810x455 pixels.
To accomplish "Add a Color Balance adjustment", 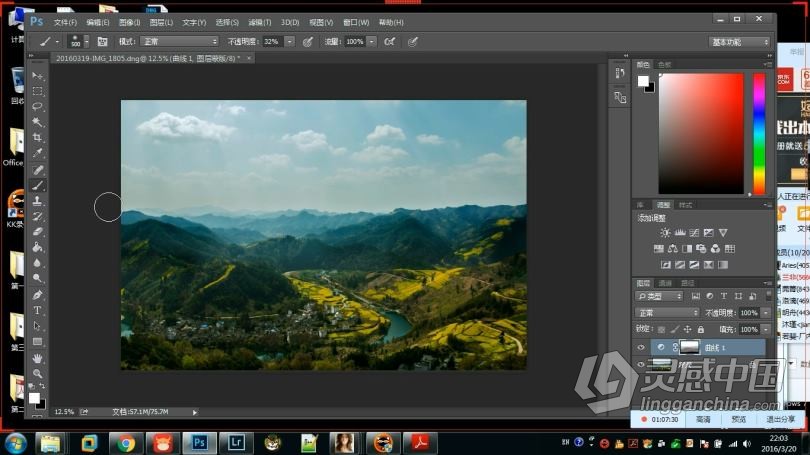I will (x=673, y=249).
